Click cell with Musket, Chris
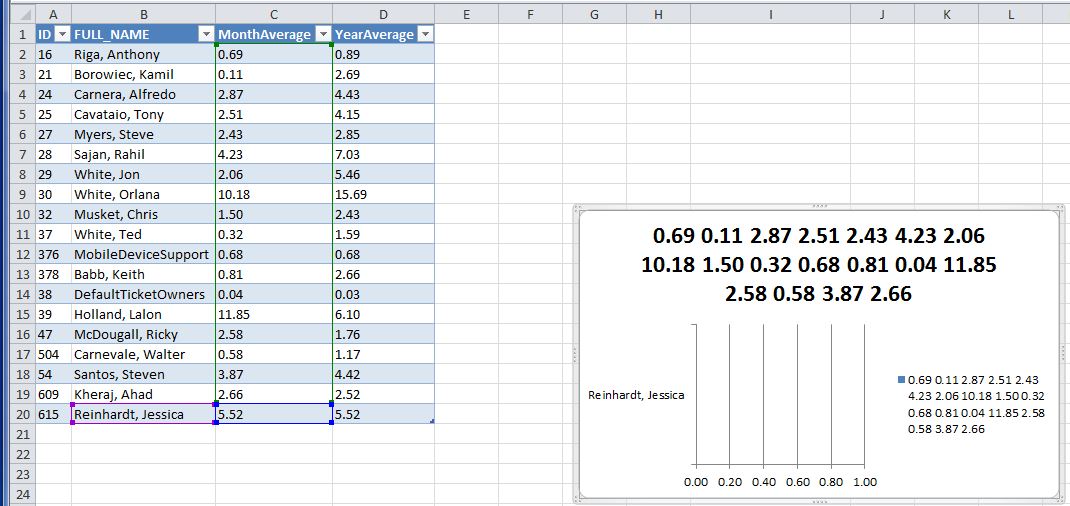The width and height of the screenshot is (1070, 506). 143,214
